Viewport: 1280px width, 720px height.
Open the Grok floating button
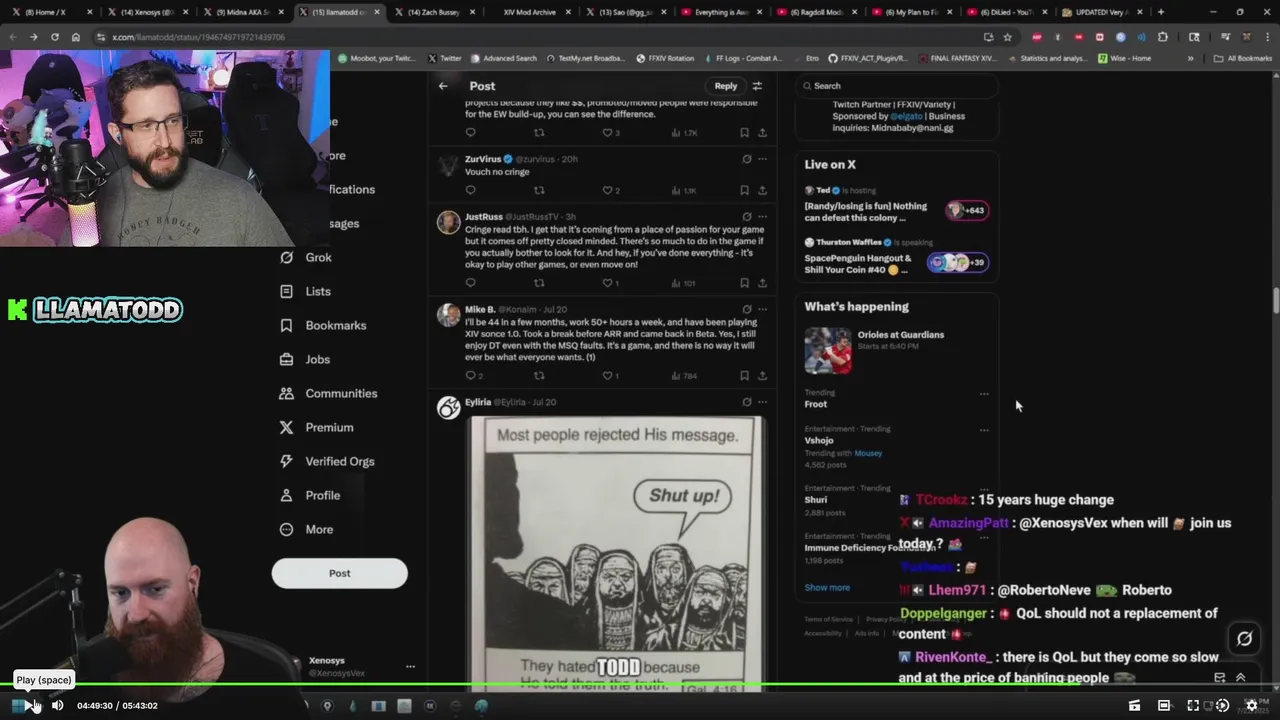coord(1244,638)
